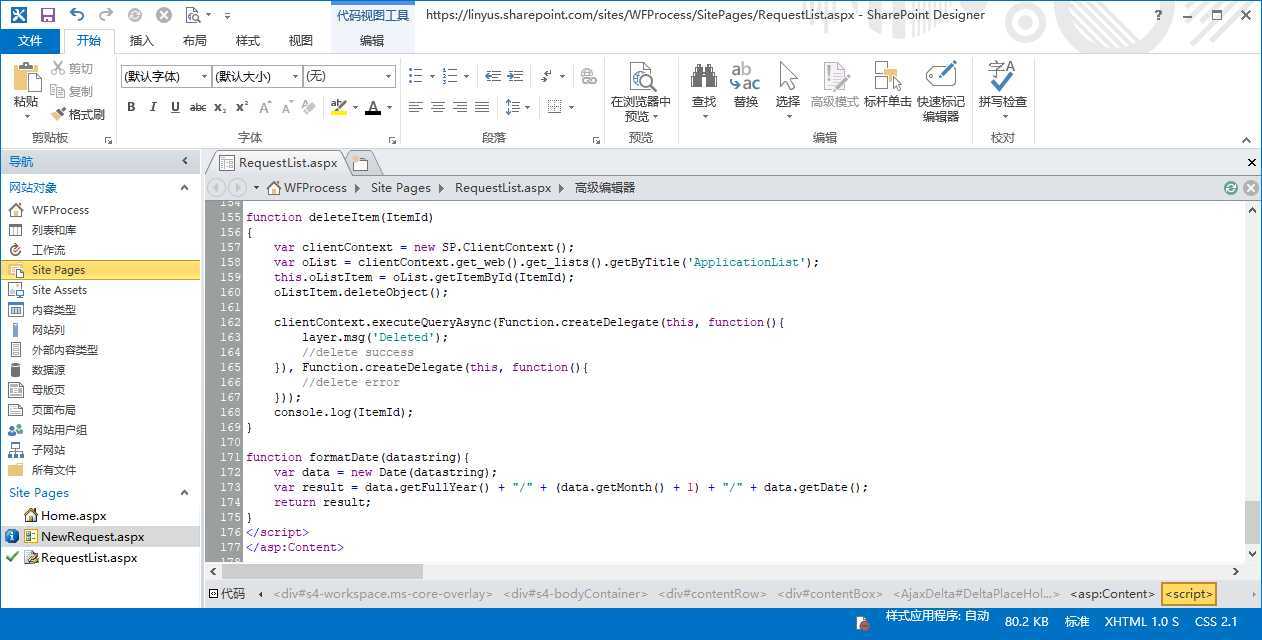1262x640 pixels.
Task: Click Preview in Browser (在浏览器中预览) icon
Action: click(x=641, y=78)
